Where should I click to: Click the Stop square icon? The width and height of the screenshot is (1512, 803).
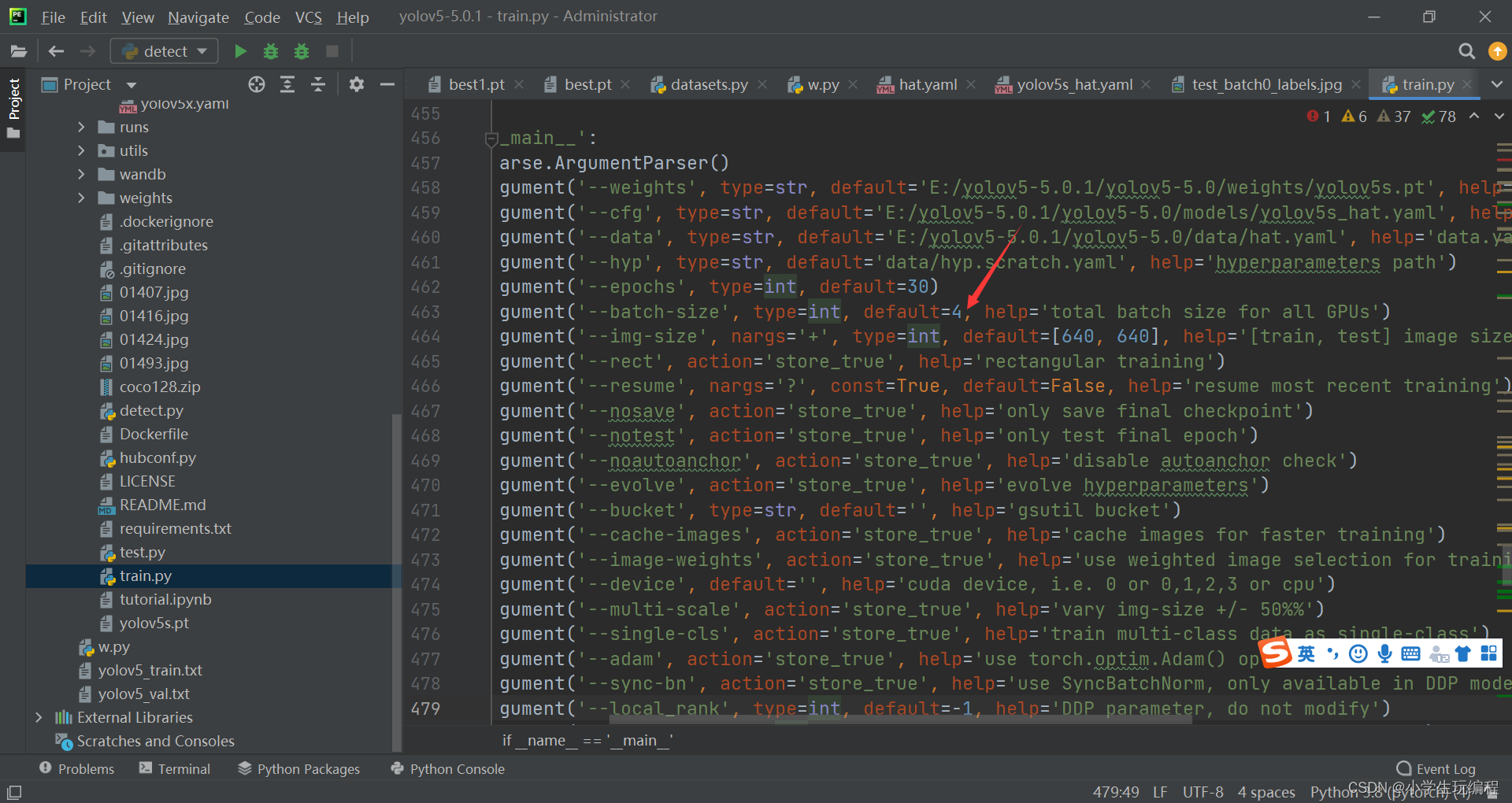332,51
